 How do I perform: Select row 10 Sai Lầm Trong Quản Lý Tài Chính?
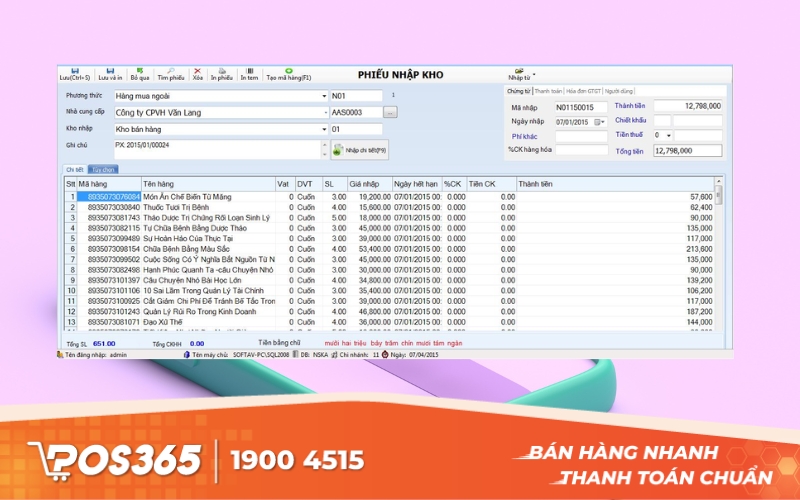389,291
